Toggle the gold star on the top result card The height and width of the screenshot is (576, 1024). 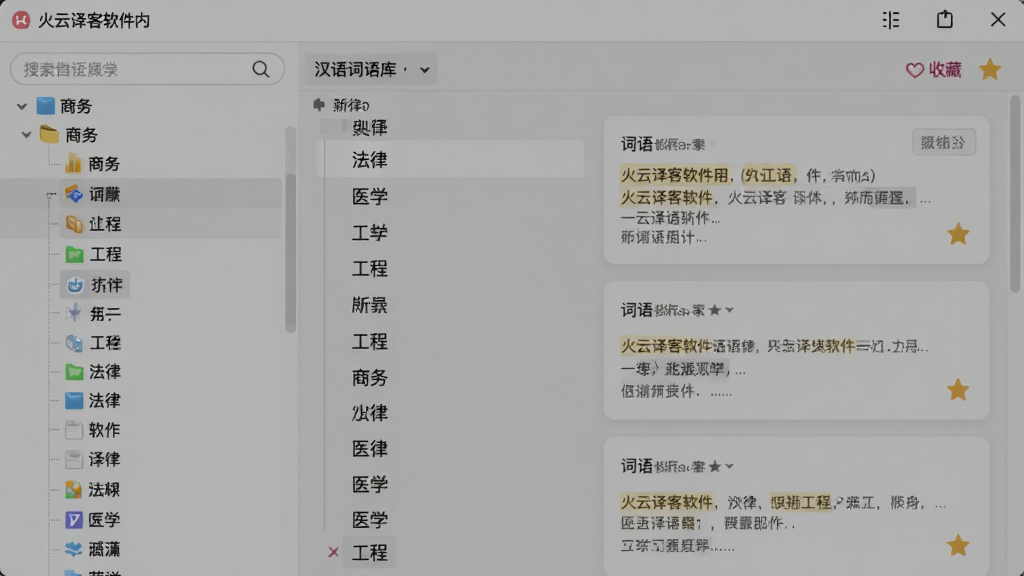pyautogui.click(x=958, y=234)
